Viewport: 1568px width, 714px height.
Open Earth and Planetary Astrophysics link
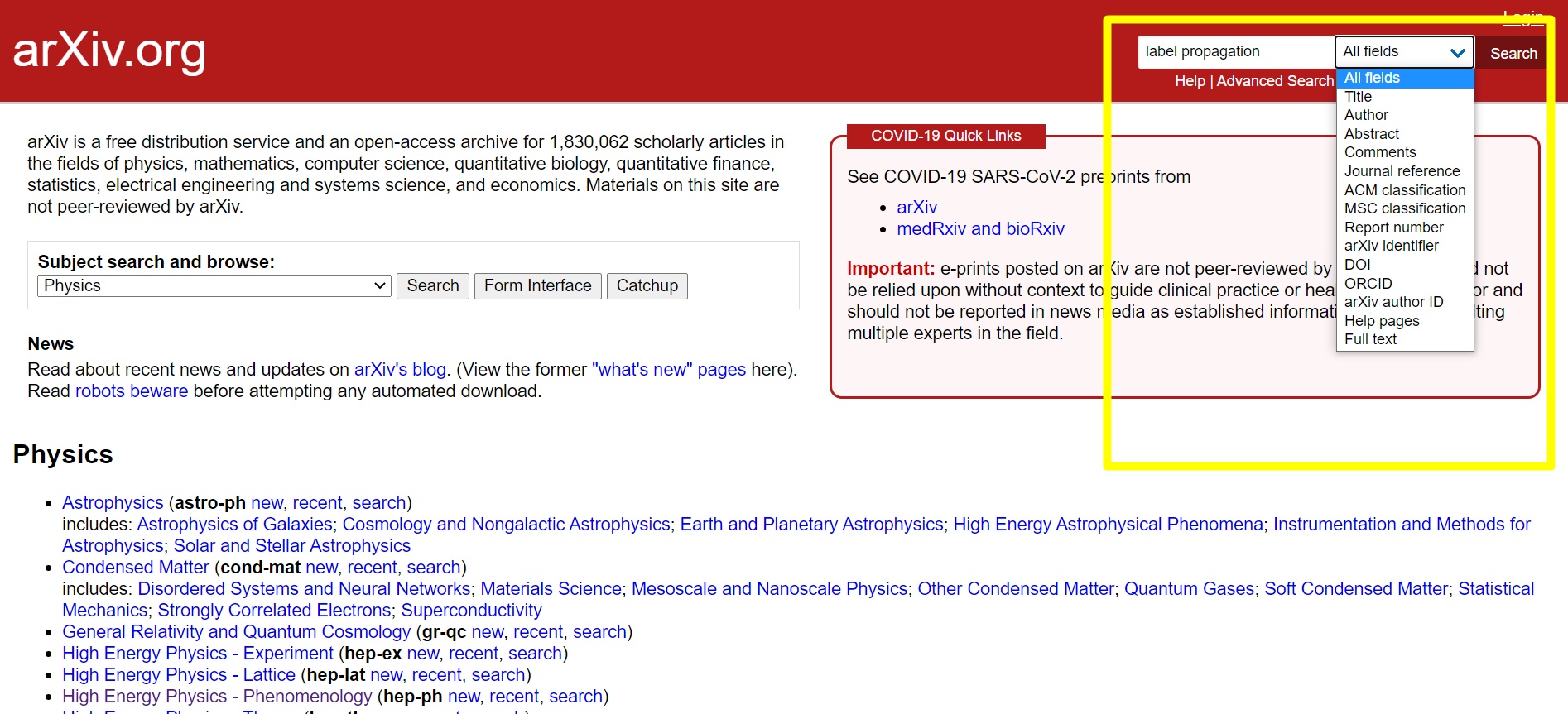point(812,525)
